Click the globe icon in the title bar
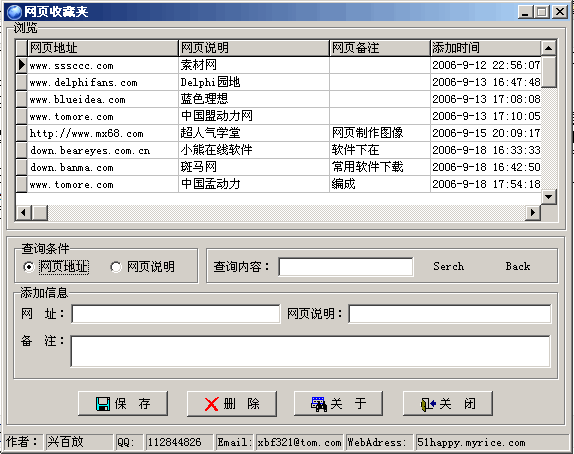Screen dimensions: 574x454 coord(14,12)
